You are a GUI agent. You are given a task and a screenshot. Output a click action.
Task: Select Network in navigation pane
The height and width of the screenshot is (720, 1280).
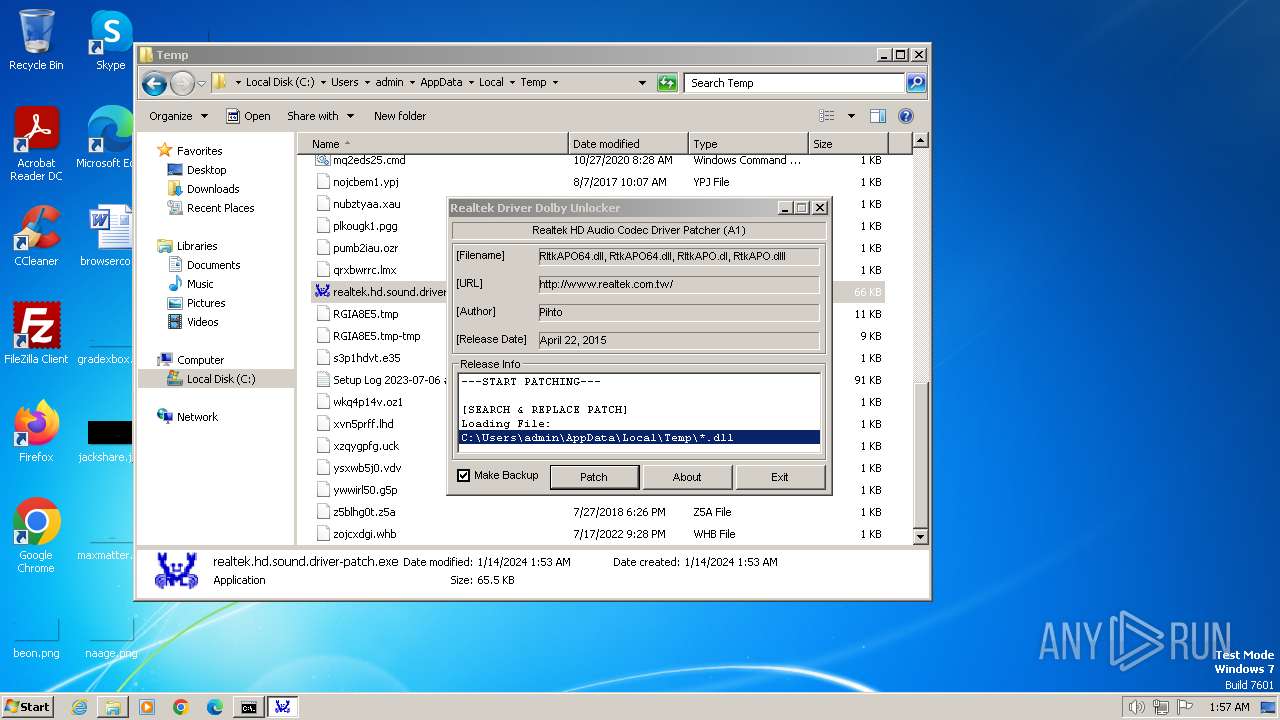pyautogui.click(x=197, y=417)
